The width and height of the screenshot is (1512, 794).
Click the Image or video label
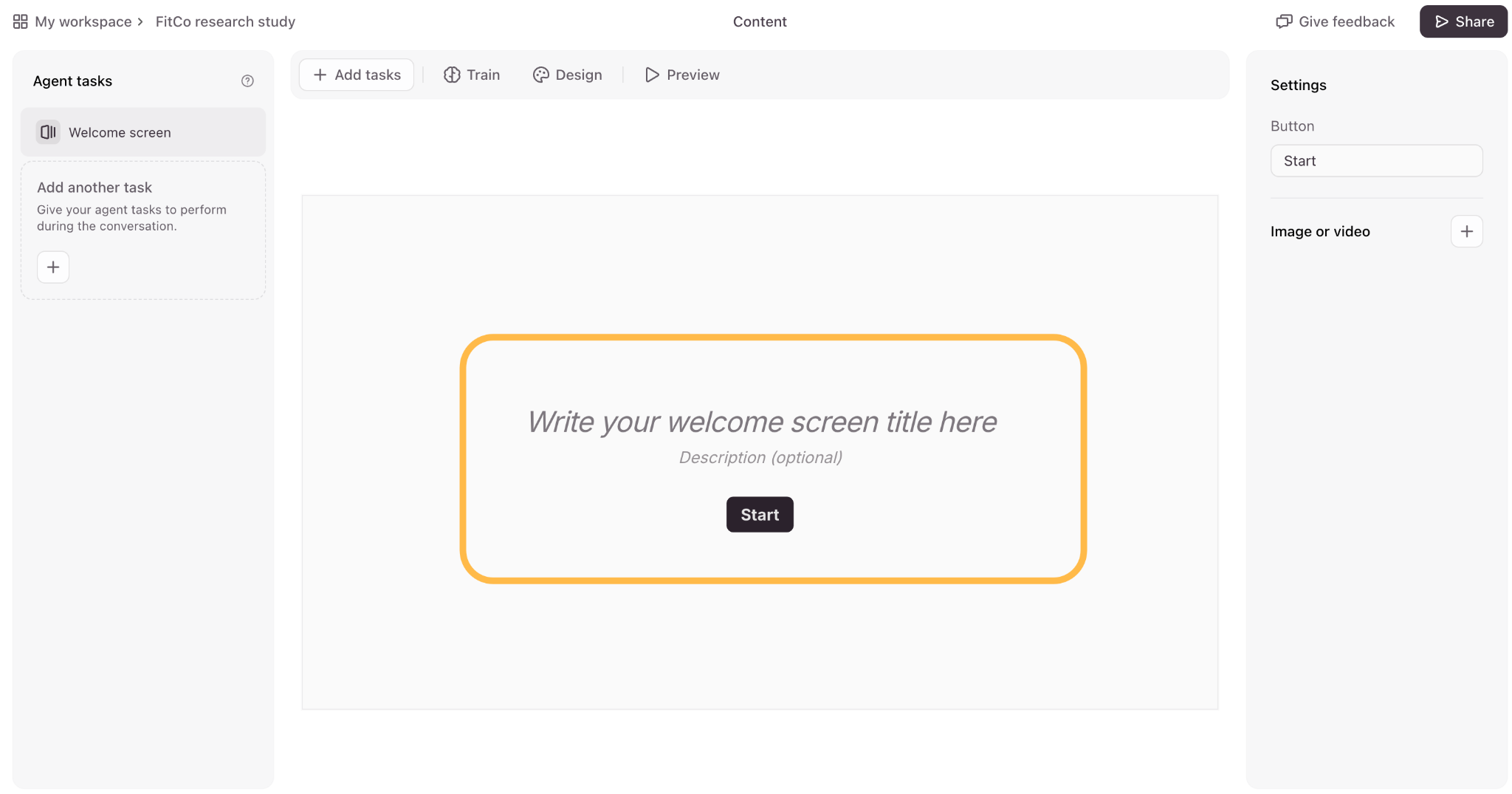(1320, 231)
